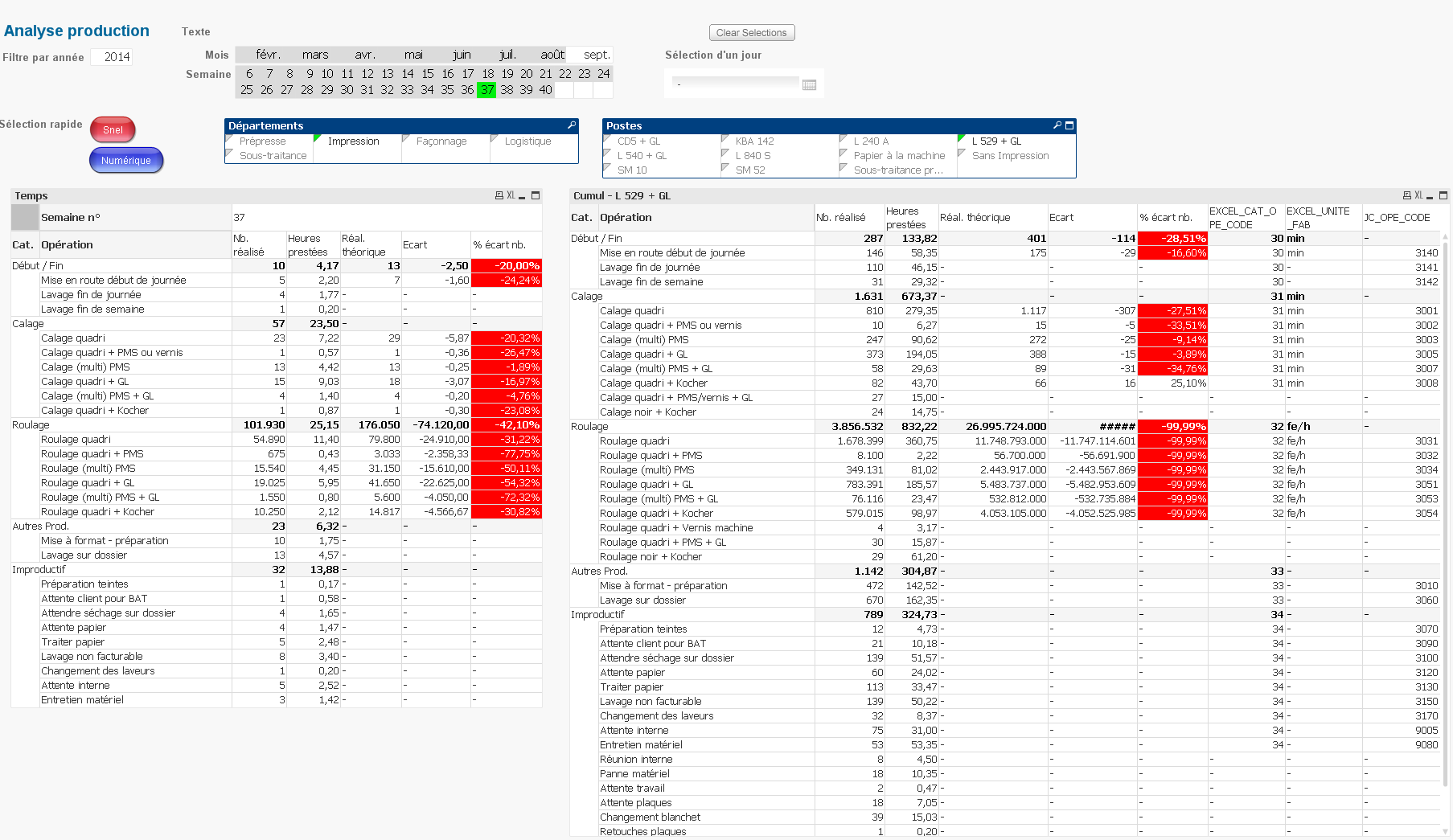This screenshot has height=840, width=1453.
Task: Collapse Autres Prod. category in Temps table
Action: click(40, 527)
